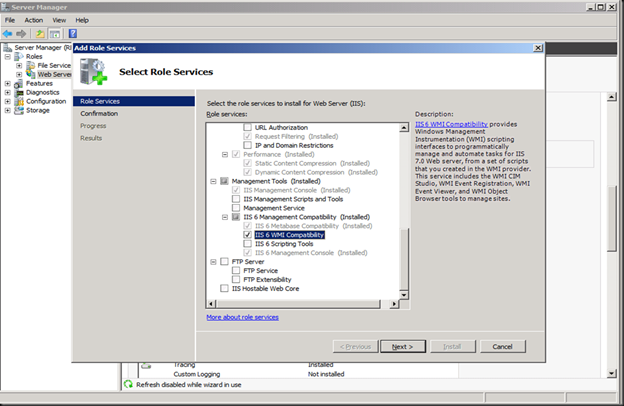Collapse IIS 6 Management Compatibility node

[225, 217]
